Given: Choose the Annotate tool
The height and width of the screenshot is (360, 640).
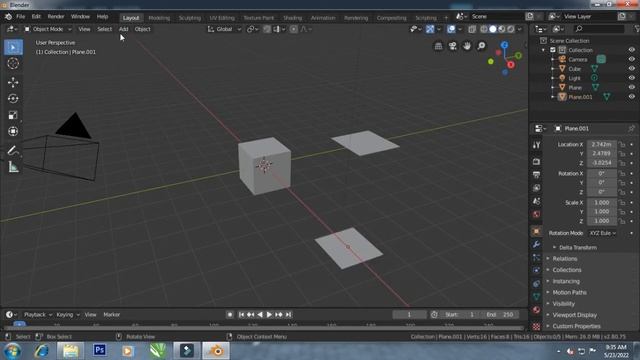Looking at the screenshot, I should pyautogui.click(x=13, y=150).
